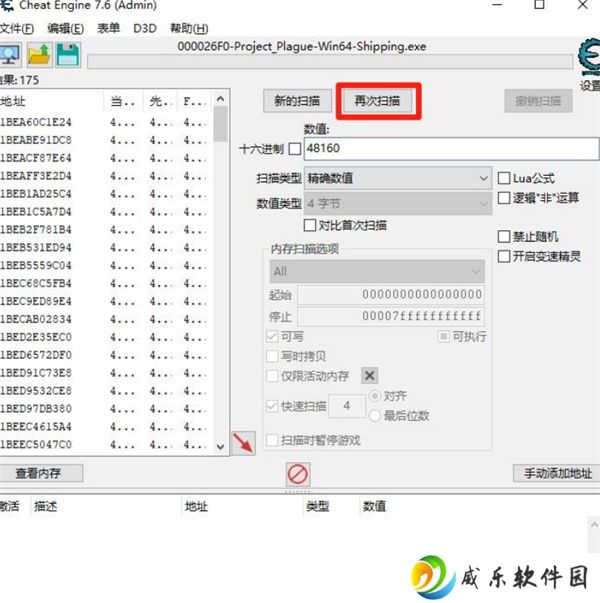This screenshot has height=603, width=600.
Task: Open the 数值类型 dropdown showing 4 字节
Action: click(x=398, y=204)
